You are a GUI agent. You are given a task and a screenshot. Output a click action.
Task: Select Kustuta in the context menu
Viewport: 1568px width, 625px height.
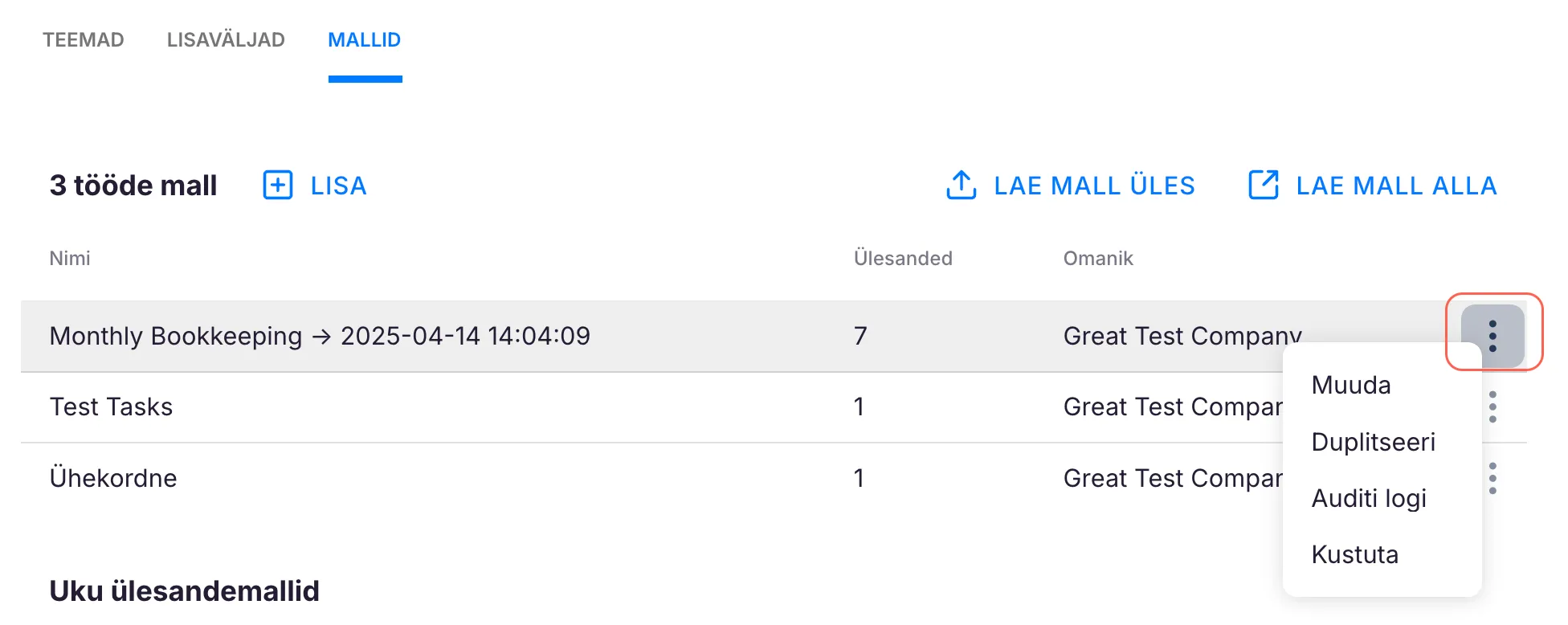coord(1354,555)
